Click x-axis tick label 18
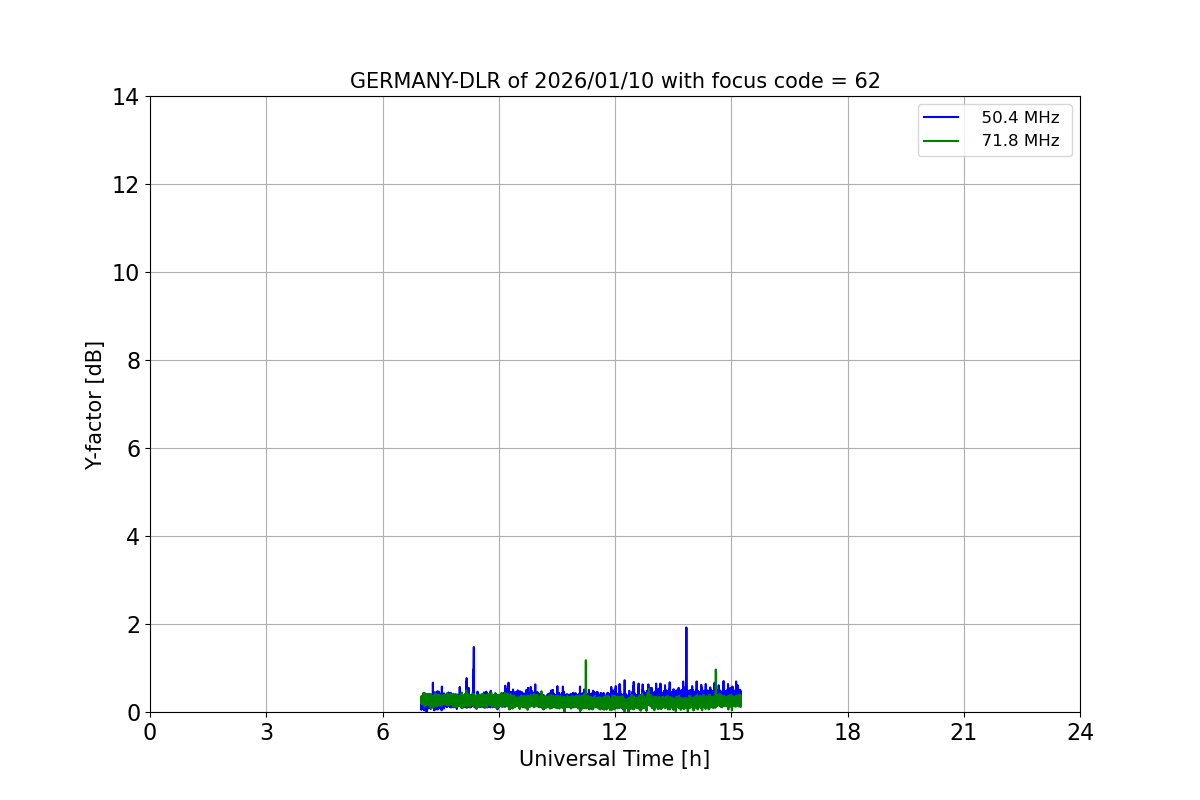1200x800 pixels. (x=848, y=732)
